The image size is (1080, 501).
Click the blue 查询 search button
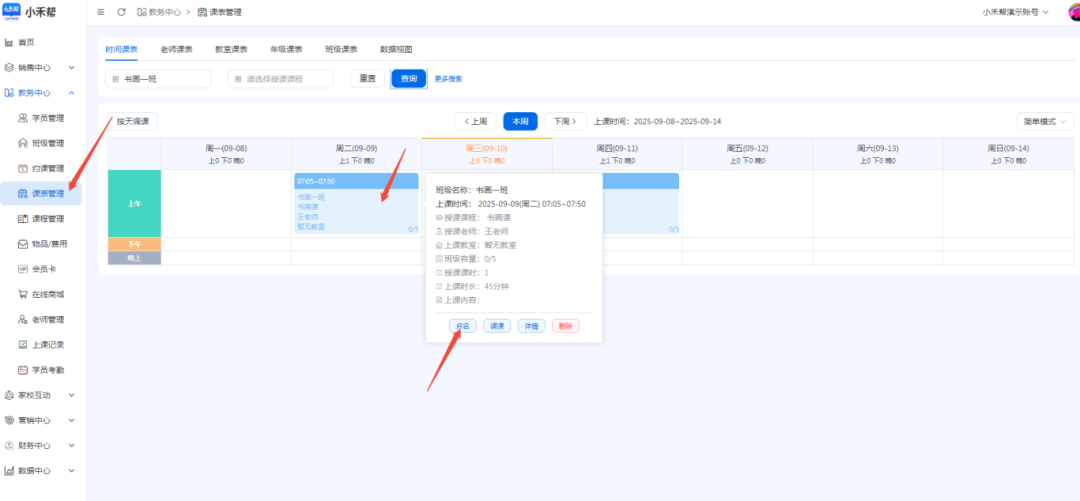pyautogui.click(x=409, y=79)
